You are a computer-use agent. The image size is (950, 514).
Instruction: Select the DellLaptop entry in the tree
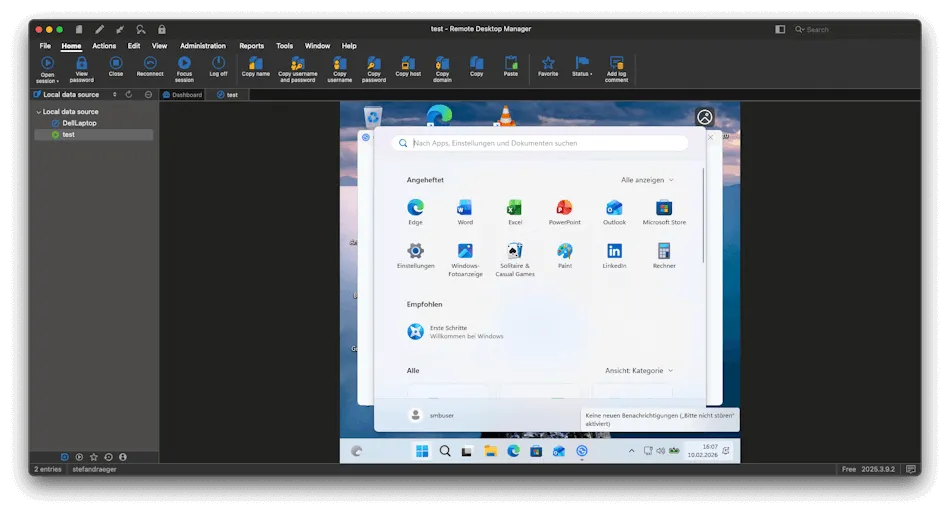pyautogui.click(x=79, y=123)
